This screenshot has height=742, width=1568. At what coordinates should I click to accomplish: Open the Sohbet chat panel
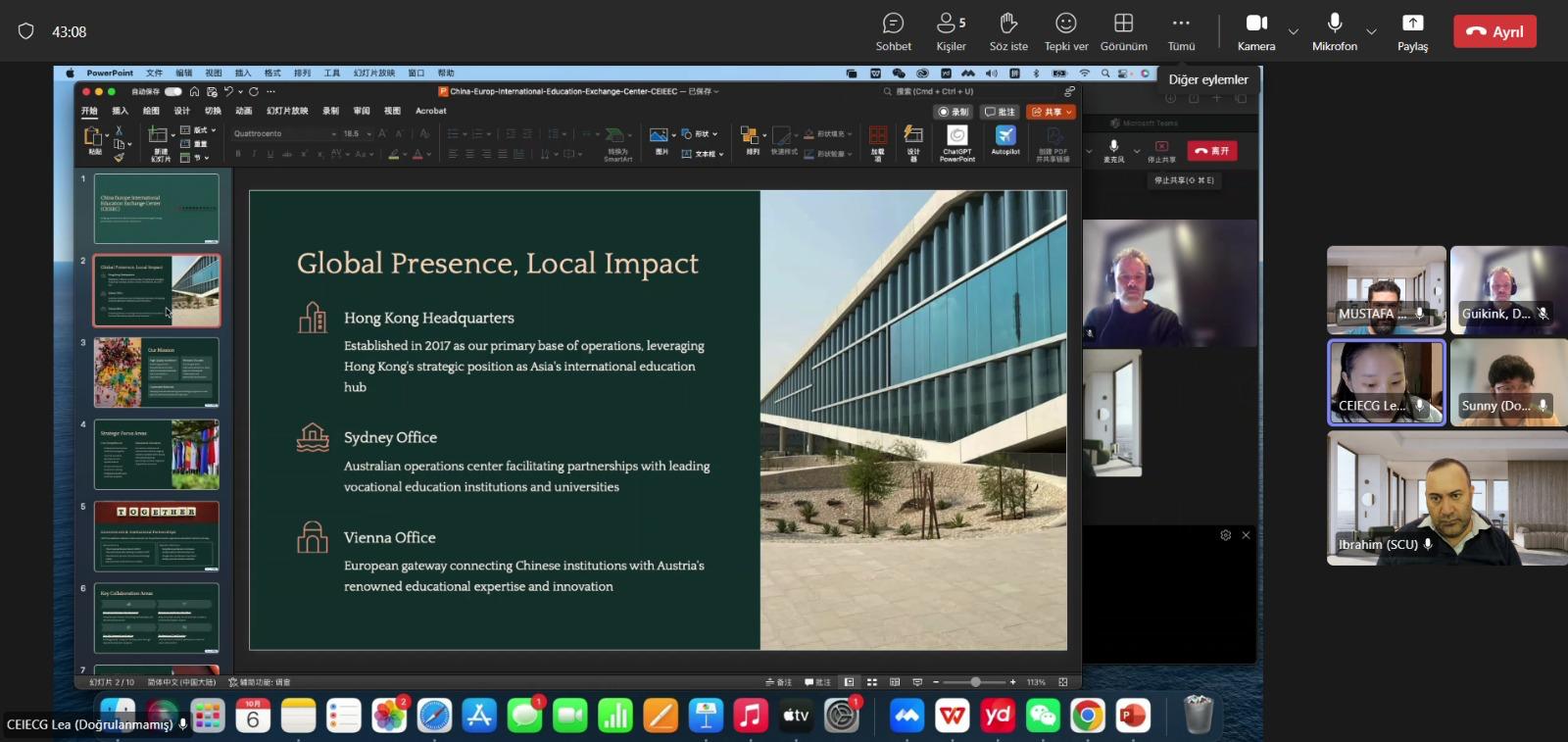pos(893,31)
